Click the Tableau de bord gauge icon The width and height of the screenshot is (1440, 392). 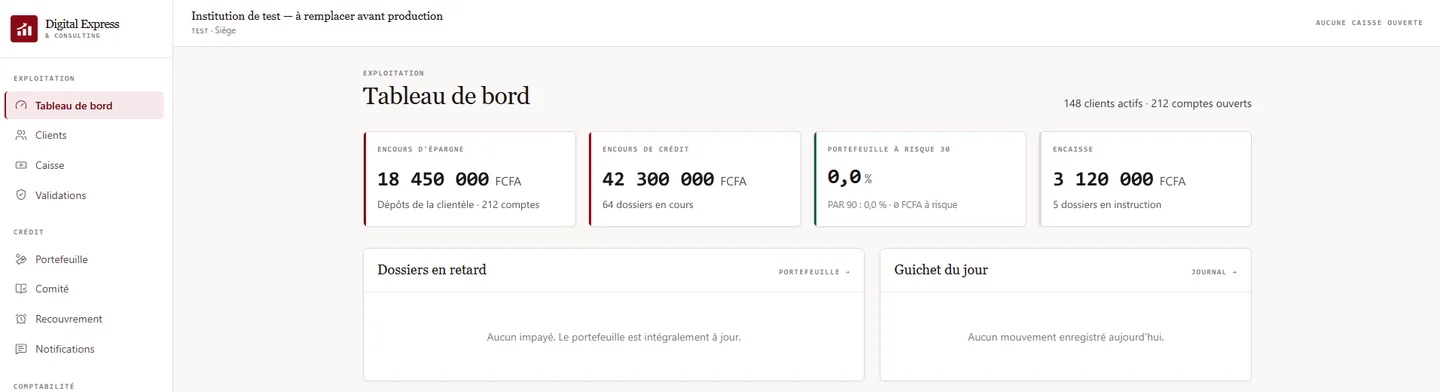[x=22, y=106]
